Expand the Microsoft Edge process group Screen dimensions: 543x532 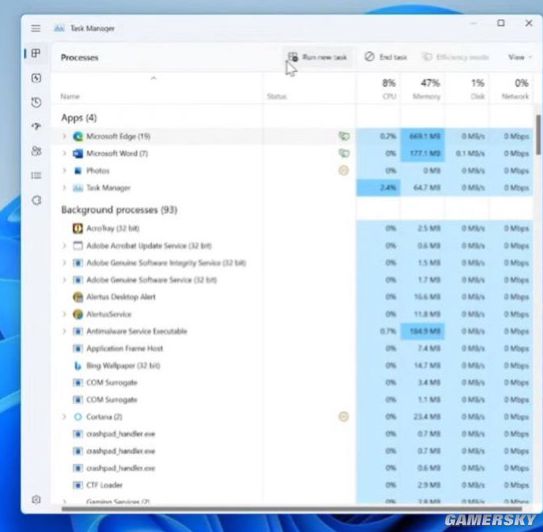point(64,136)
